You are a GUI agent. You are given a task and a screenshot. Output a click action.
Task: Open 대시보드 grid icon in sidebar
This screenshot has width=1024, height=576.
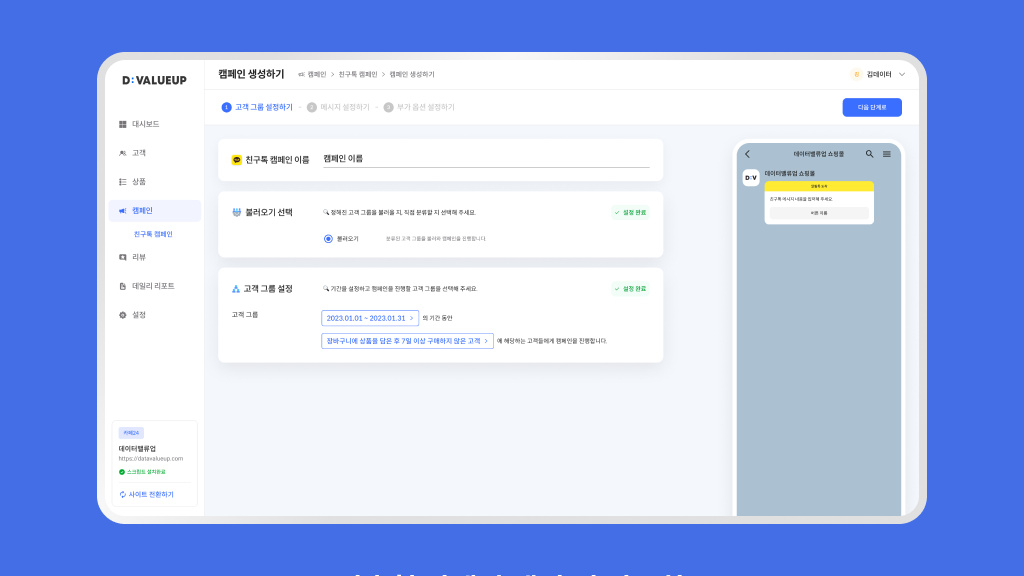tap(122, 124)
